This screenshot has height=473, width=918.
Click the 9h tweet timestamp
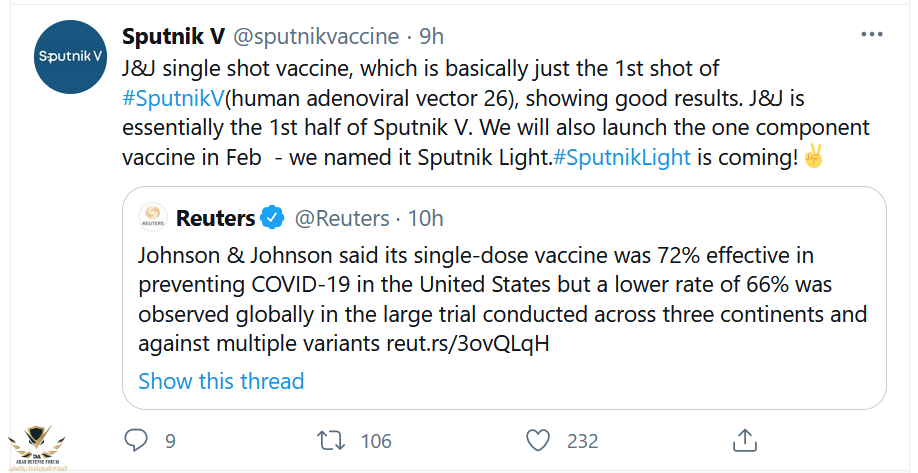(x=431, y=37)
